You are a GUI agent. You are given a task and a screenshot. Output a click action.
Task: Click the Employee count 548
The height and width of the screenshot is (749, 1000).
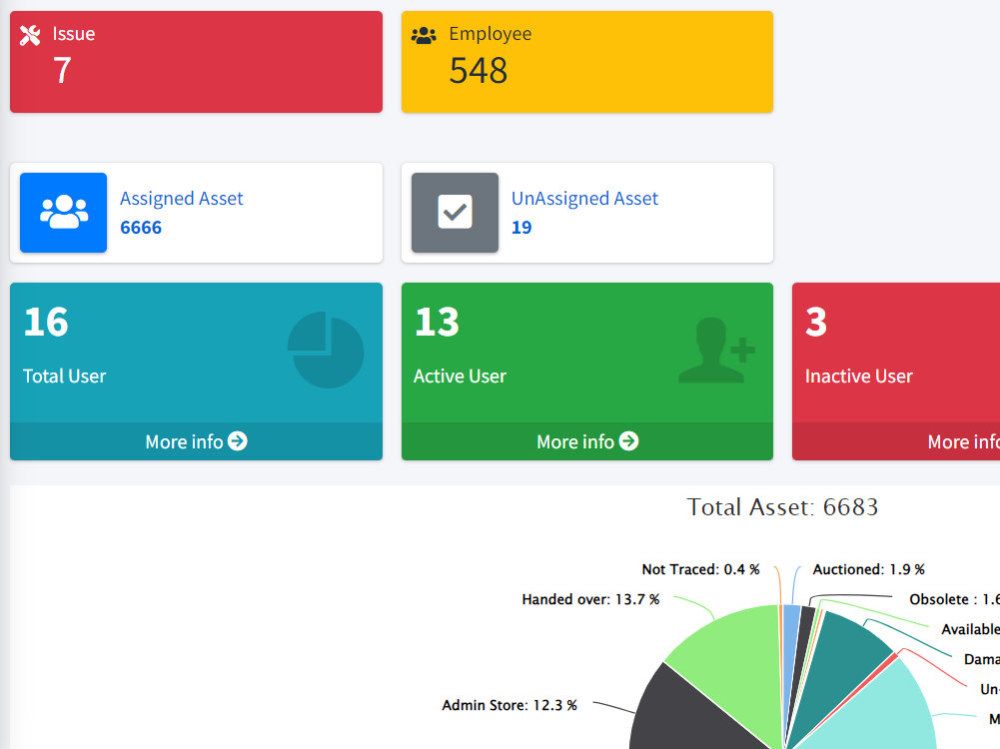point(478,70)
